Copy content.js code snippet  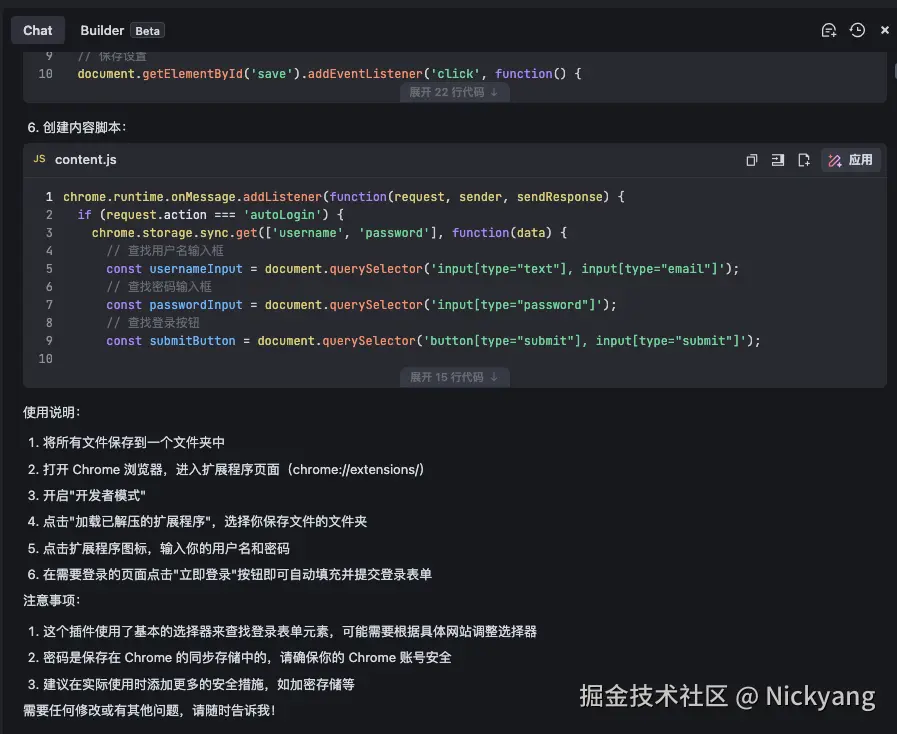[752, 160]
